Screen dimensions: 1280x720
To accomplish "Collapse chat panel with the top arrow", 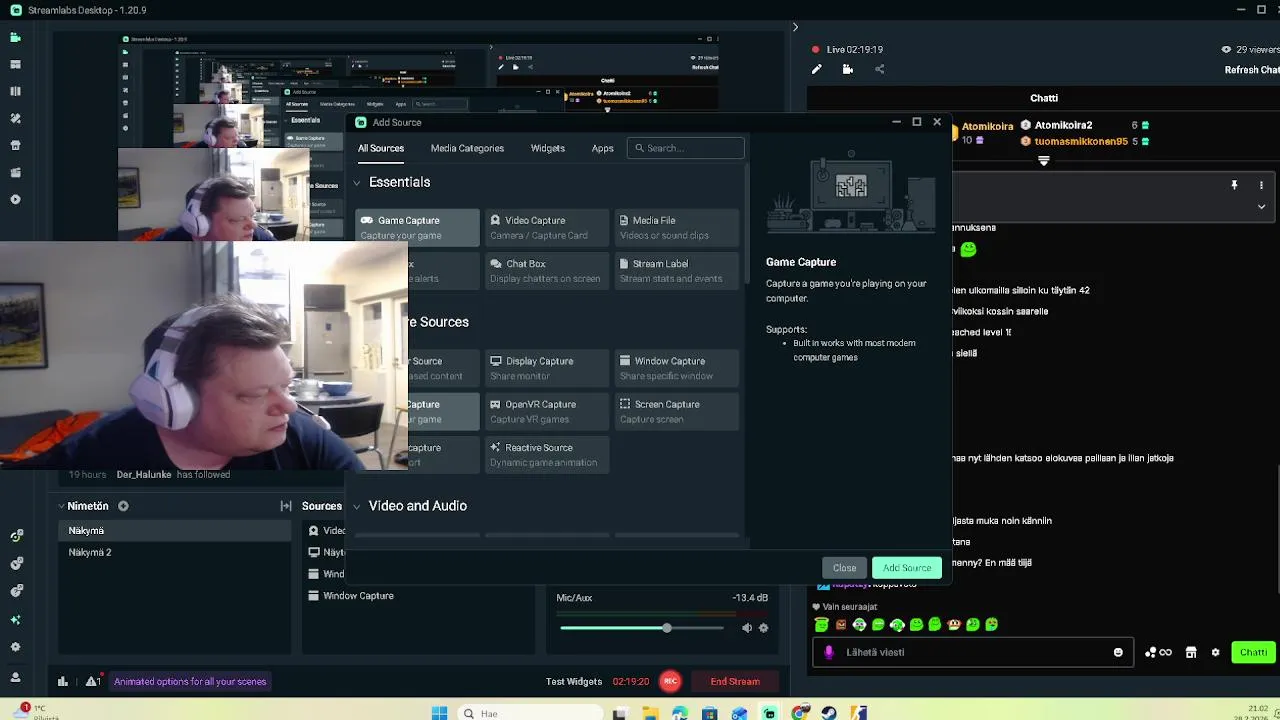I will pyautogui.click(x=795, y=27).
